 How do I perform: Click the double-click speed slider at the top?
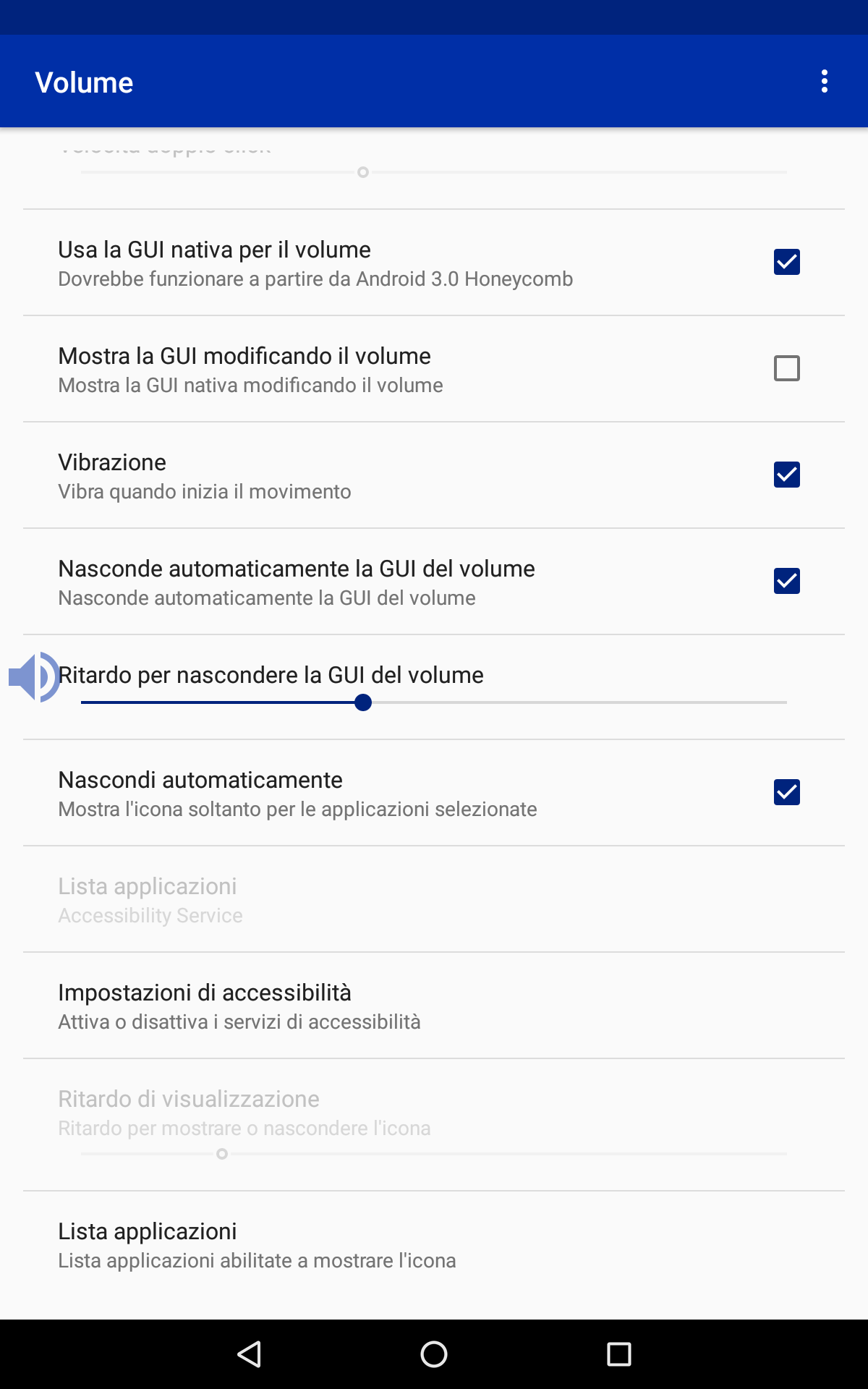pyautogui.click(x=434, y=172)
